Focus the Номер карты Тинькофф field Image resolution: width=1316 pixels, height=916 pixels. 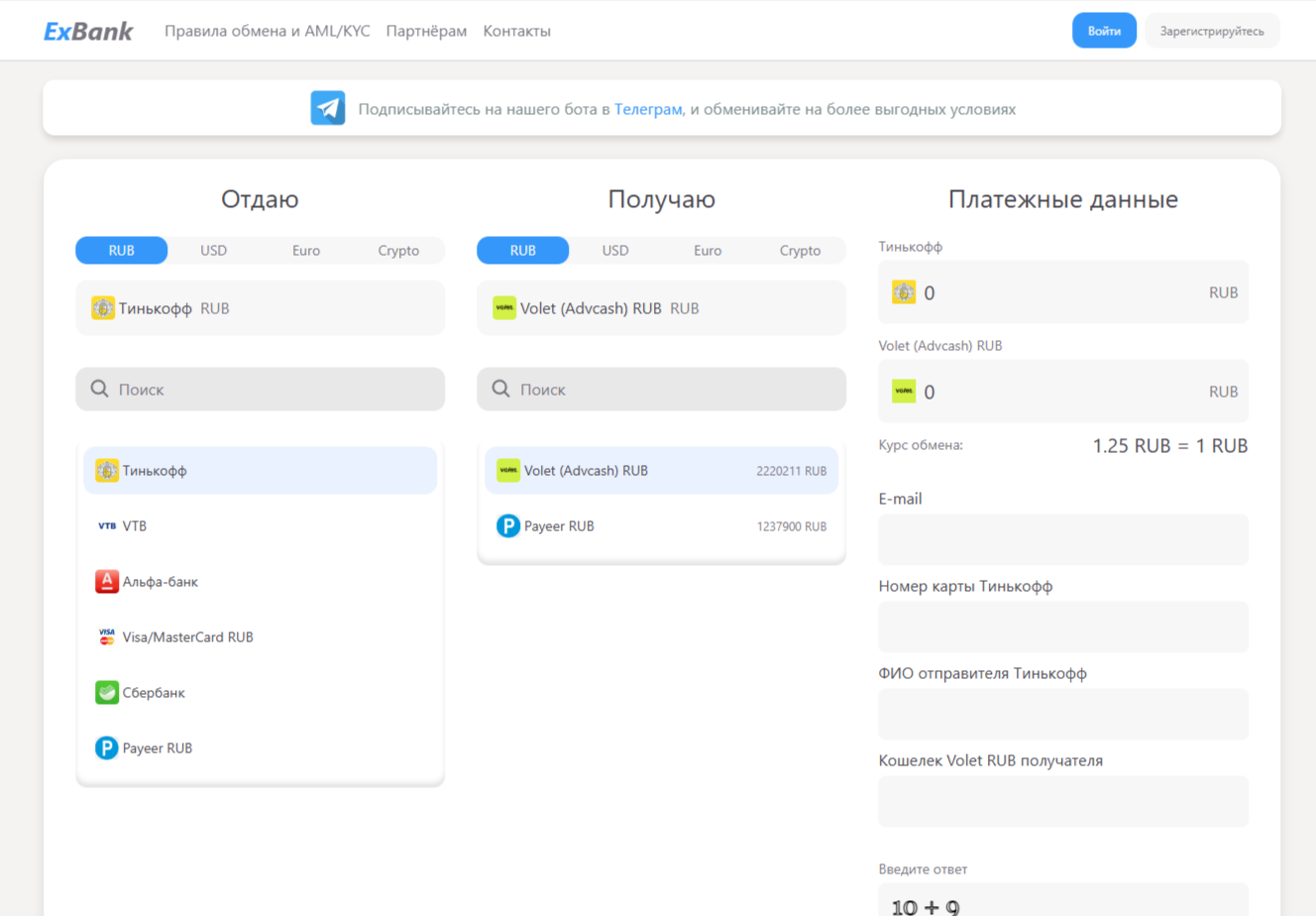[1063, 627]
